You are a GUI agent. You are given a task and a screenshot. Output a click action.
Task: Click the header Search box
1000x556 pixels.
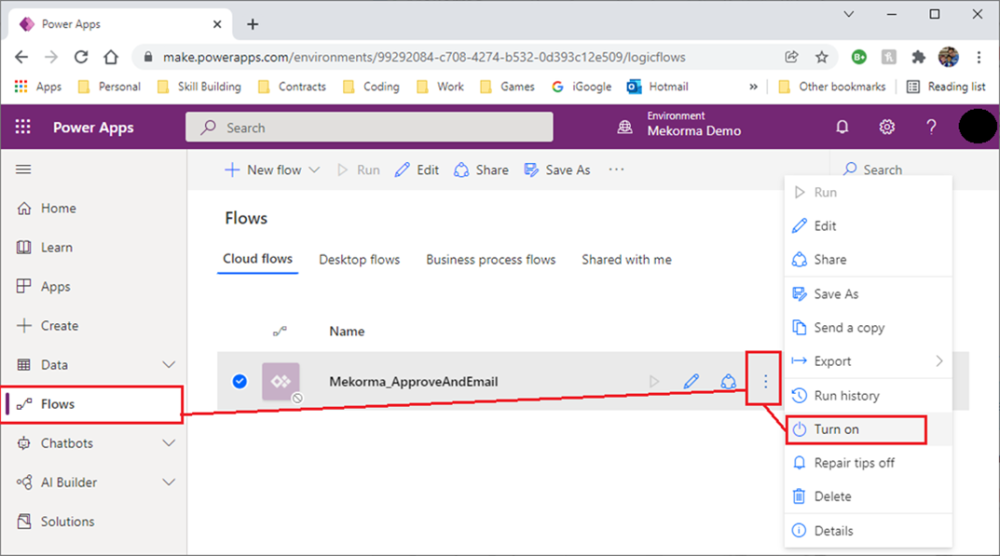[x=369, y=128]
